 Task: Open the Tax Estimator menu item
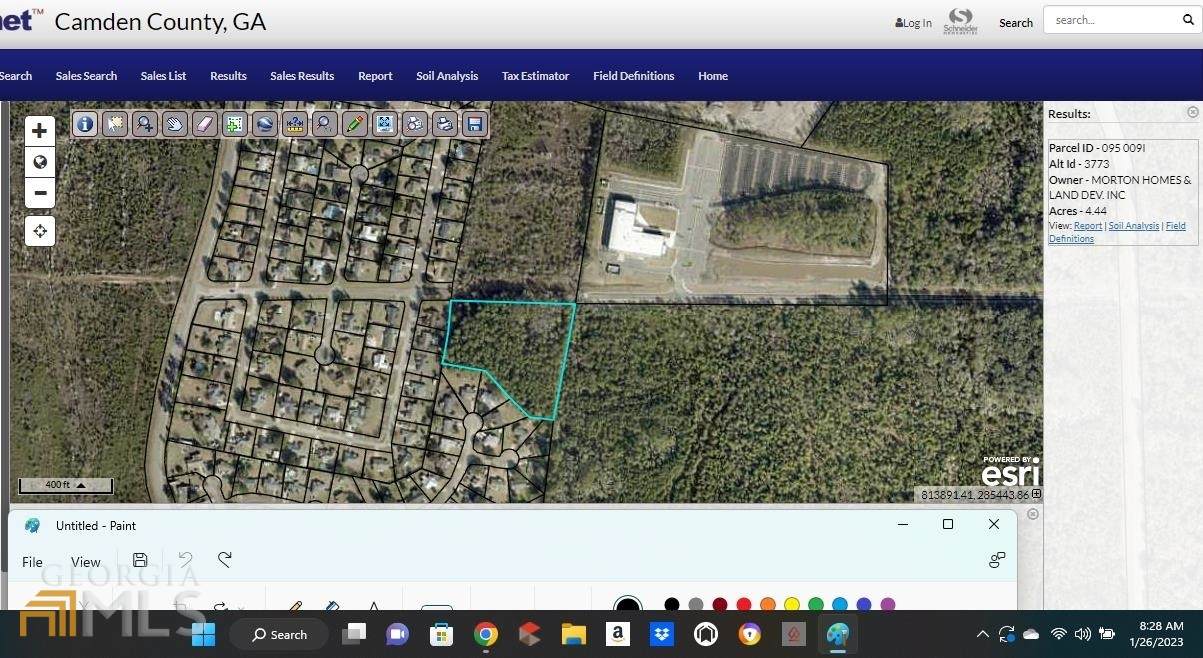(x=535, y=76)
